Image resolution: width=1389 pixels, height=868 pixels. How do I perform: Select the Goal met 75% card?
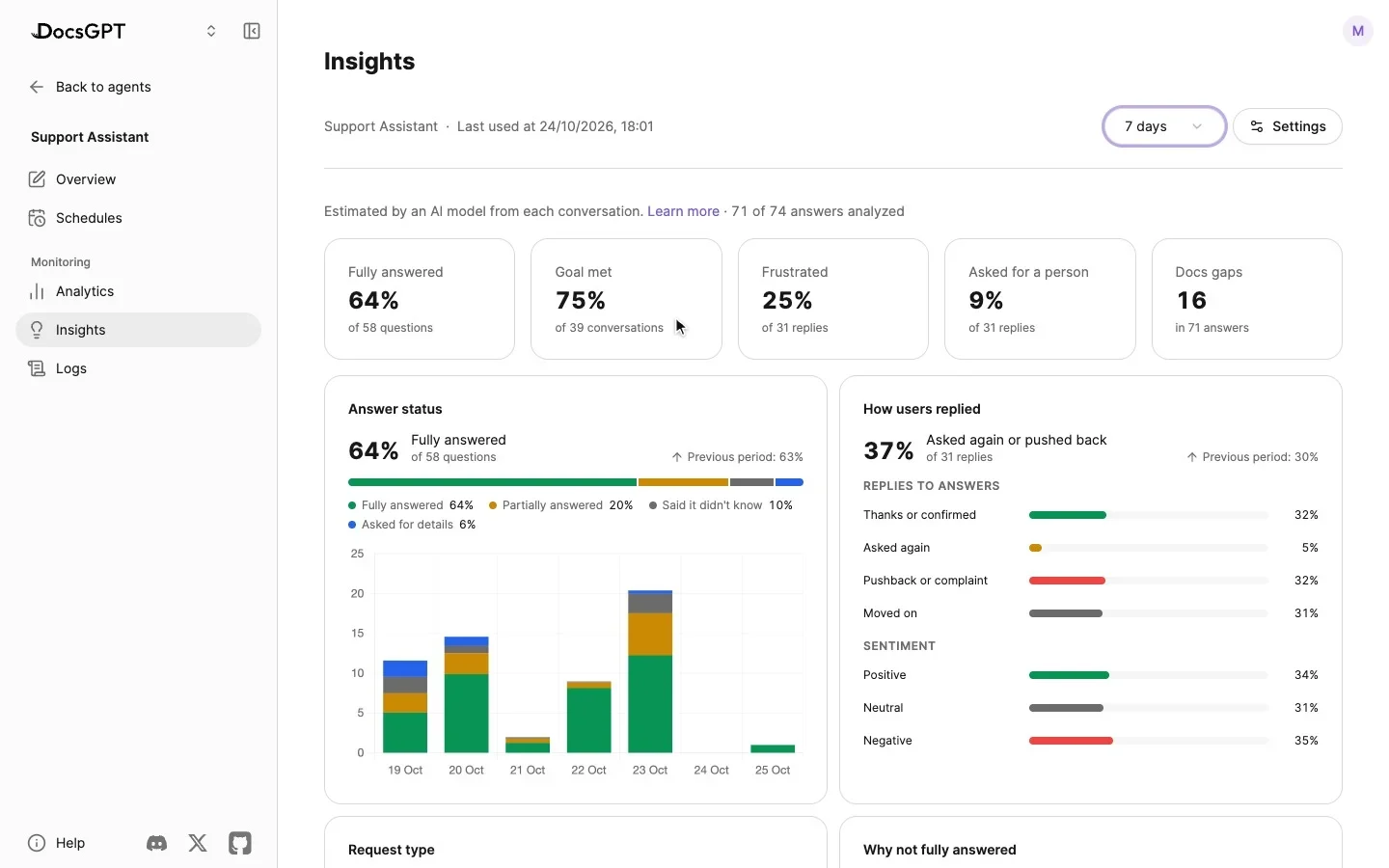coord(626,299)
